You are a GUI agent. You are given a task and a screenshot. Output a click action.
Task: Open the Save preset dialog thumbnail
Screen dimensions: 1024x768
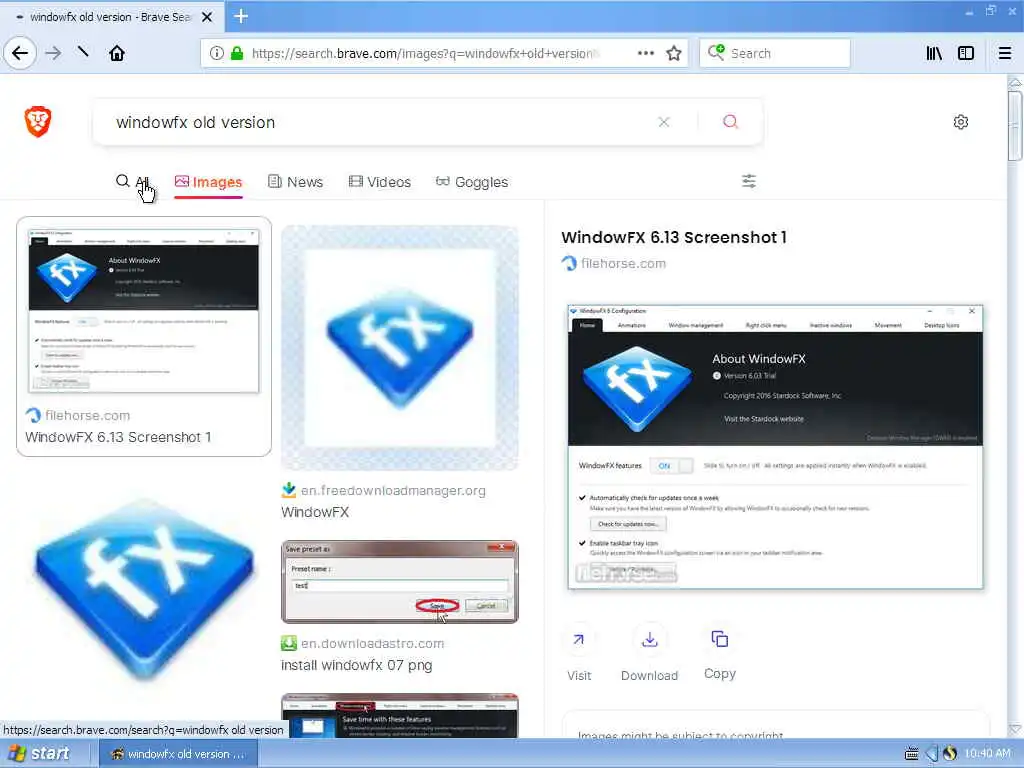(x=400, y=582)
